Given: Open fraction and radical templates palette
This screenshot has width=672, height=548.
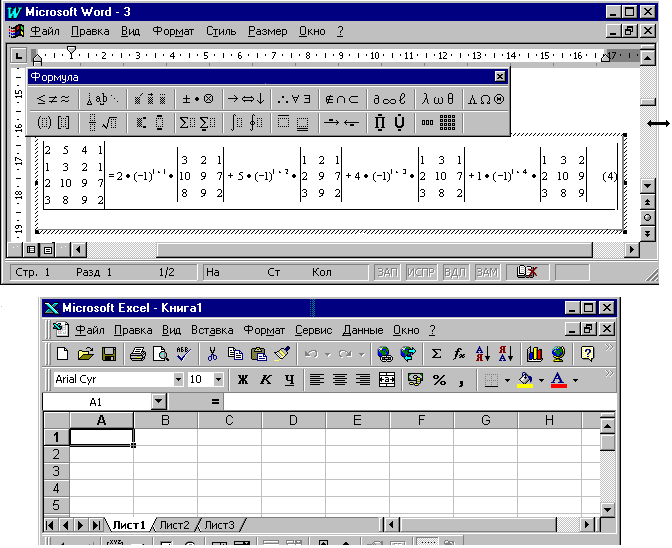Looking at the screenshot, I should 102,123.
